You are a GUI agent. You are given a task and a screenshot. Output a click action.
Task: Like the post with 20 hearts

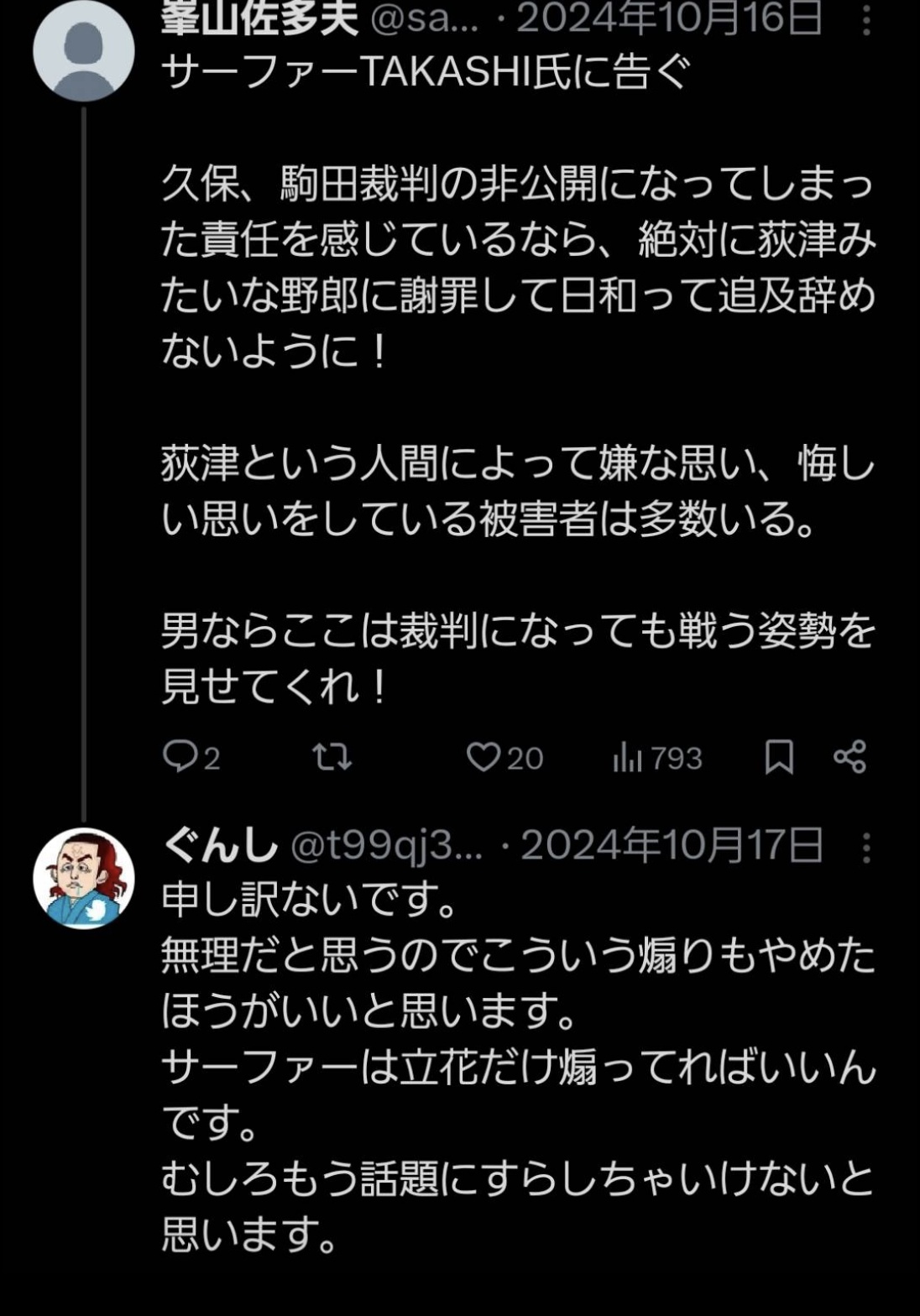pos(505,758)
